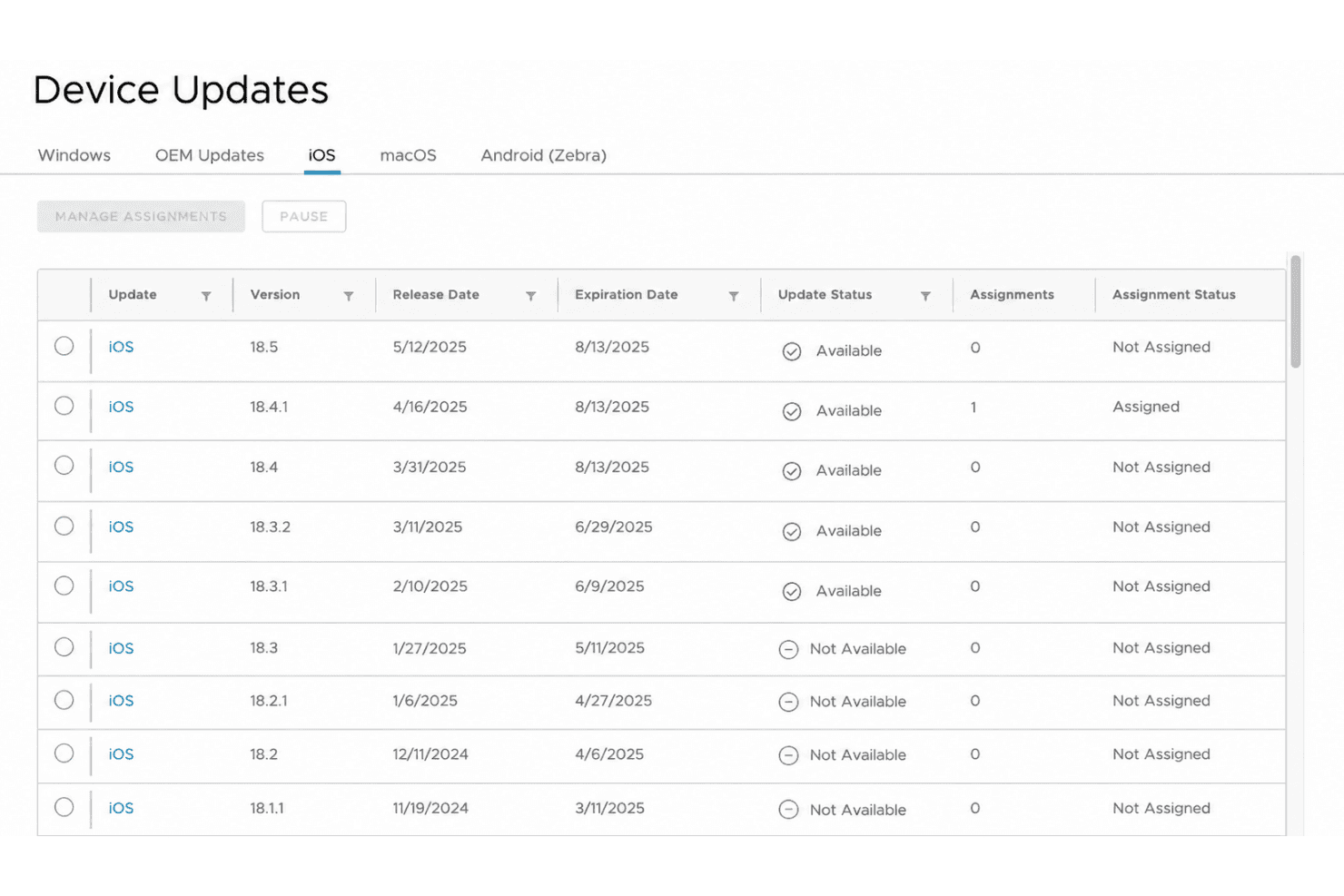Click the 'Assigned' status for 18.4.1

pyautogui.click(x=1146, y=407)
